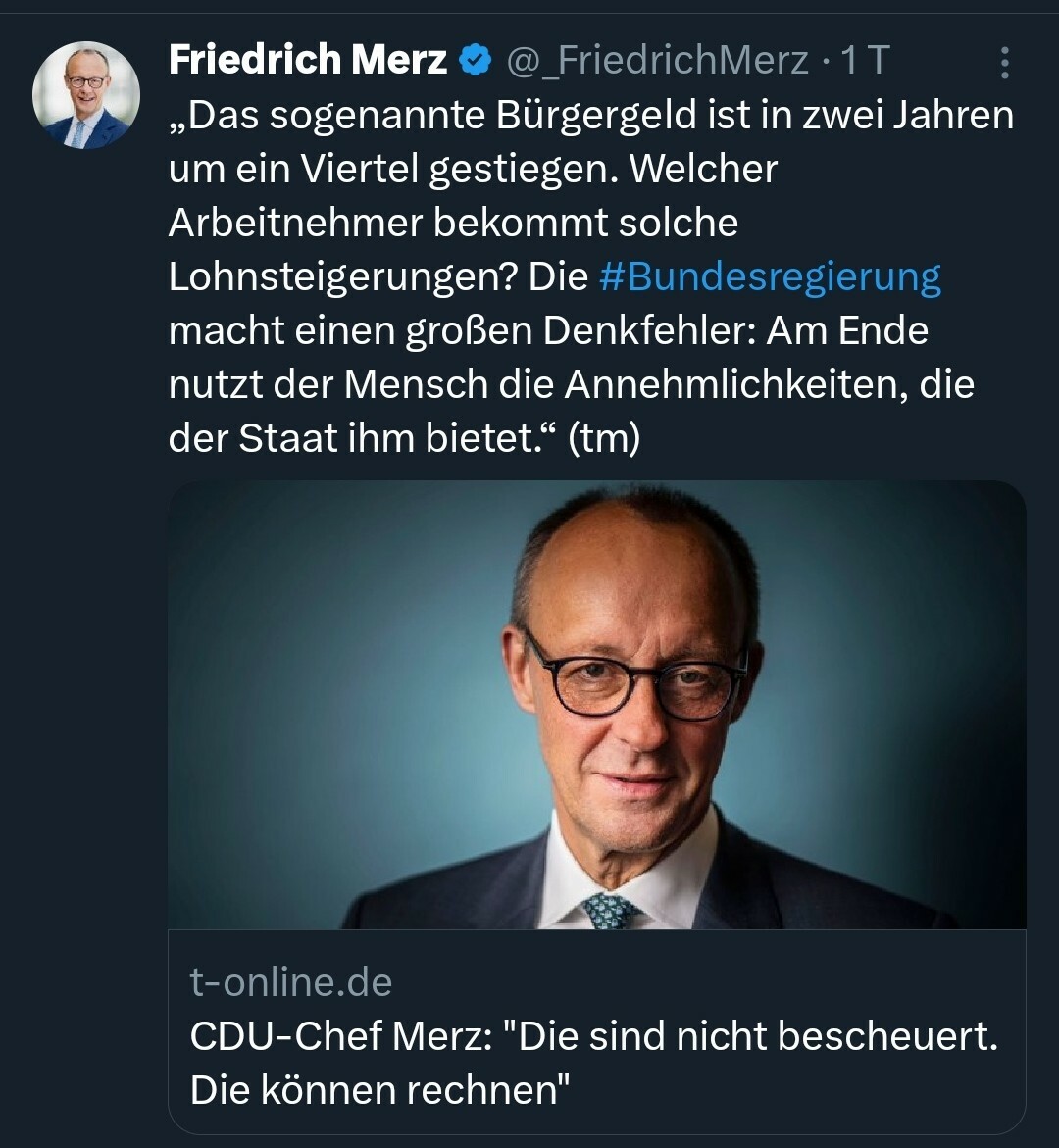Click tweet line 'um ein Viertel gestiegen'

click(x=473, y=170)
